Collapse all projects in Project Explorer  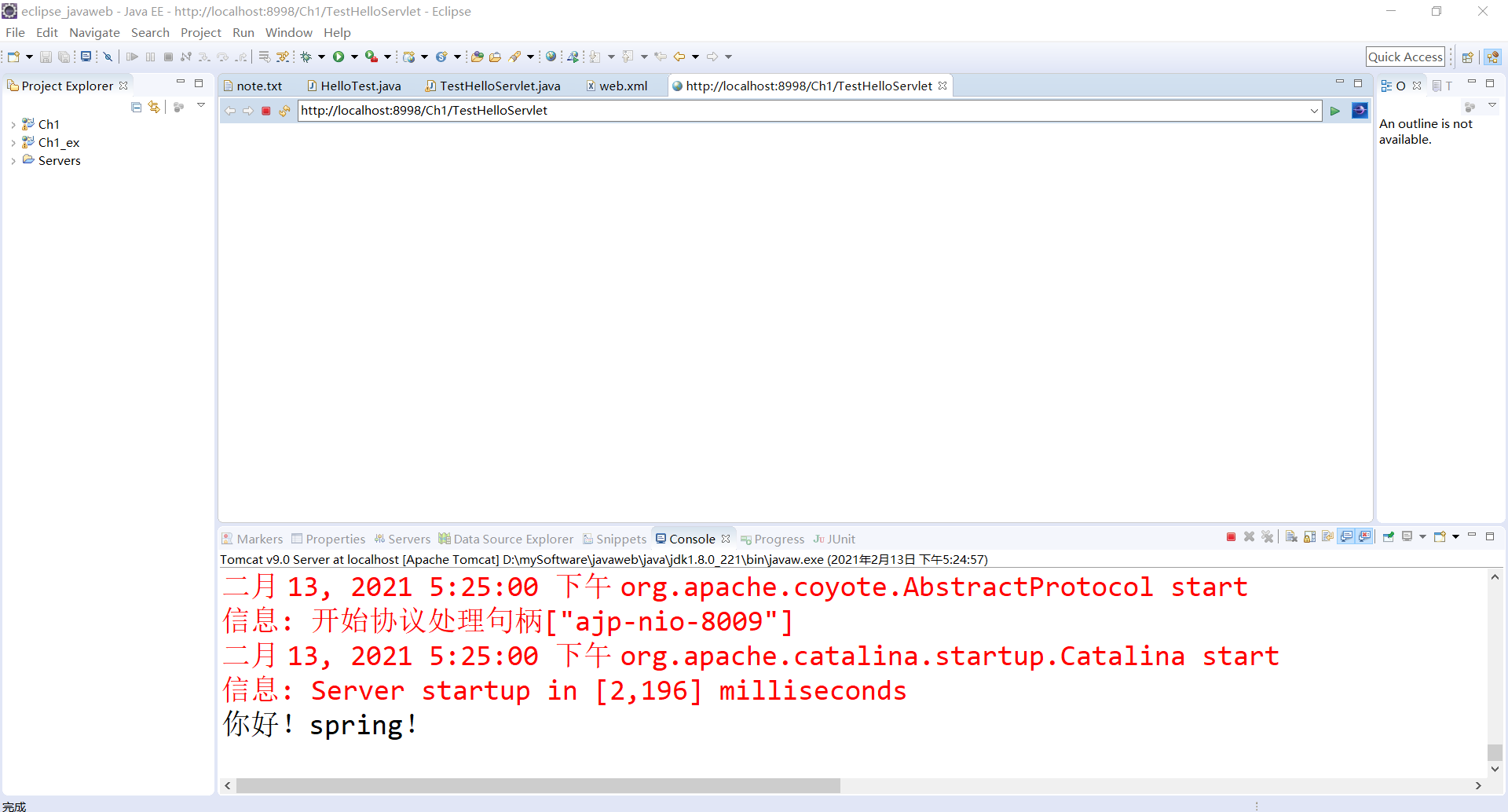(x=136, y=107)
